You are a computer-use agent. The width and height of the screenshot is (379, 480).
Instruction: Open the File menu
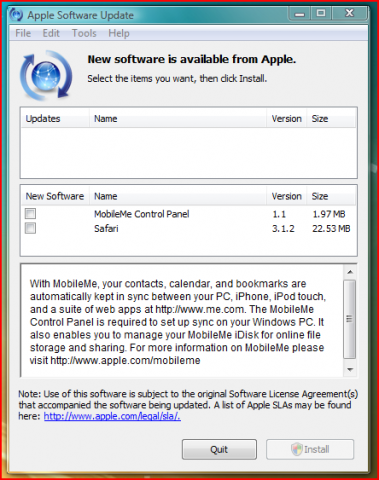click(x=23, y=33)
